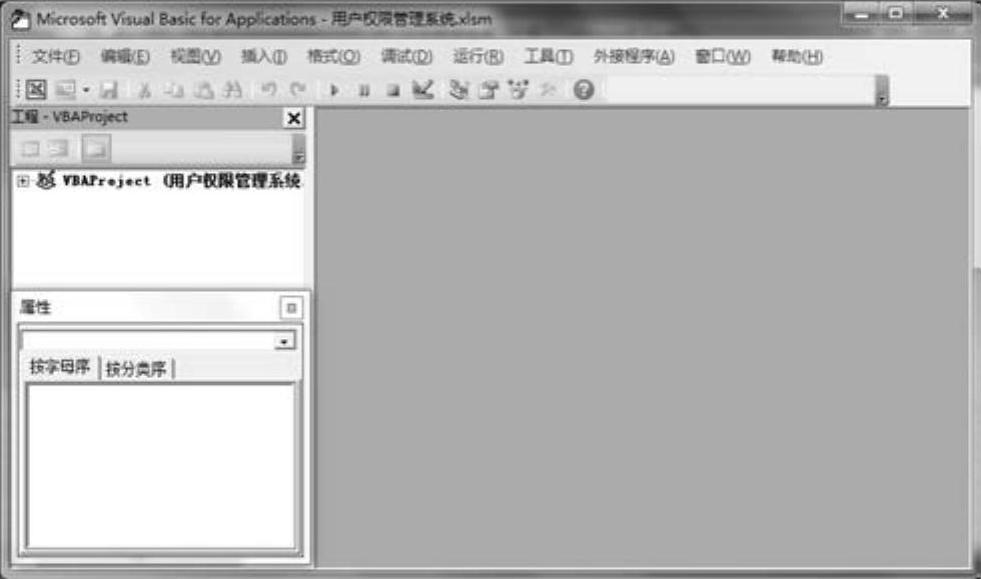Image resolution: width=981 pixels, height=579 pixels.
Task: Click the Toolbox icon in the toolbar
Action: click(548, 90)
